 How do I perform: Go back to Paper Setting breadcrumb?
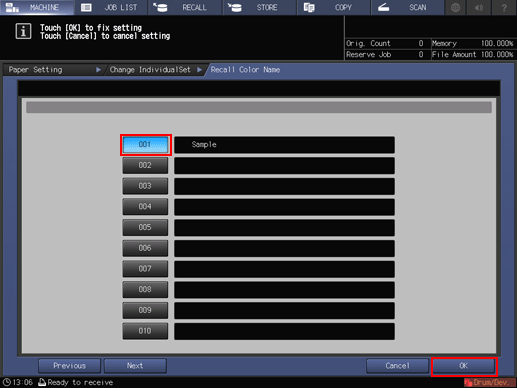pos(54,70)
